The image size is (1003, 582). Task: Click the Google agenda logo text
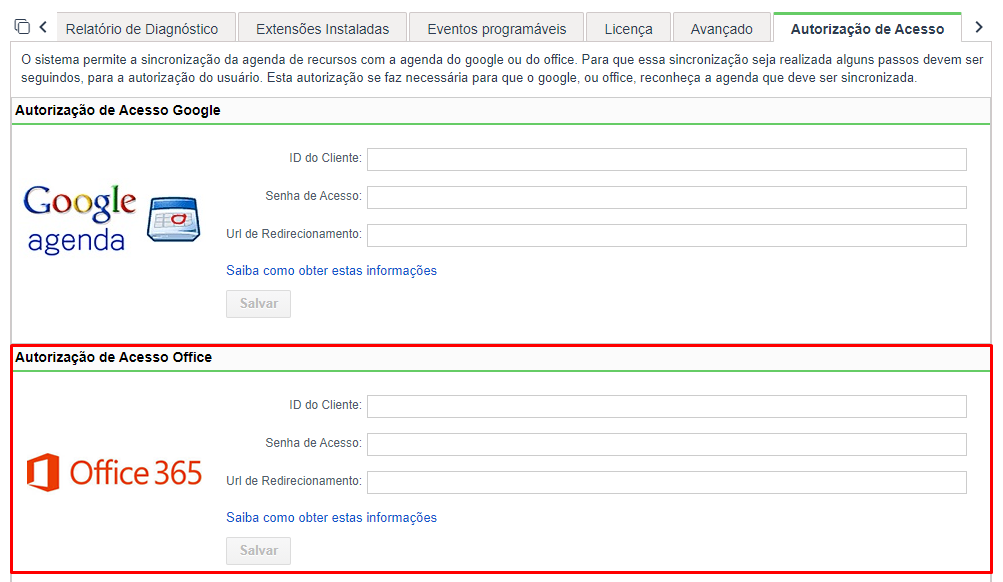point(79,219)
